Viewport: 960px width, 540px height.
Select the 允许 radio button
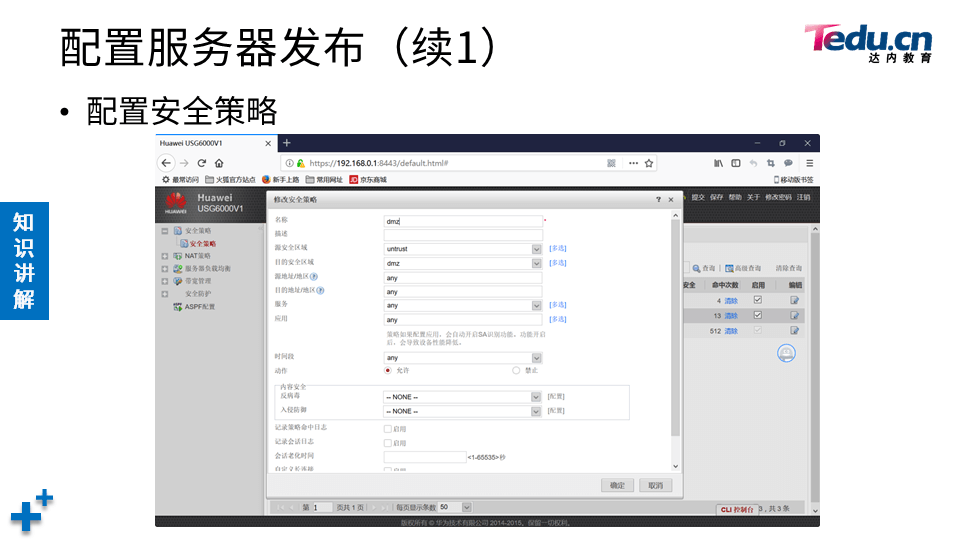pyautogui.click(x=388, y=370)
